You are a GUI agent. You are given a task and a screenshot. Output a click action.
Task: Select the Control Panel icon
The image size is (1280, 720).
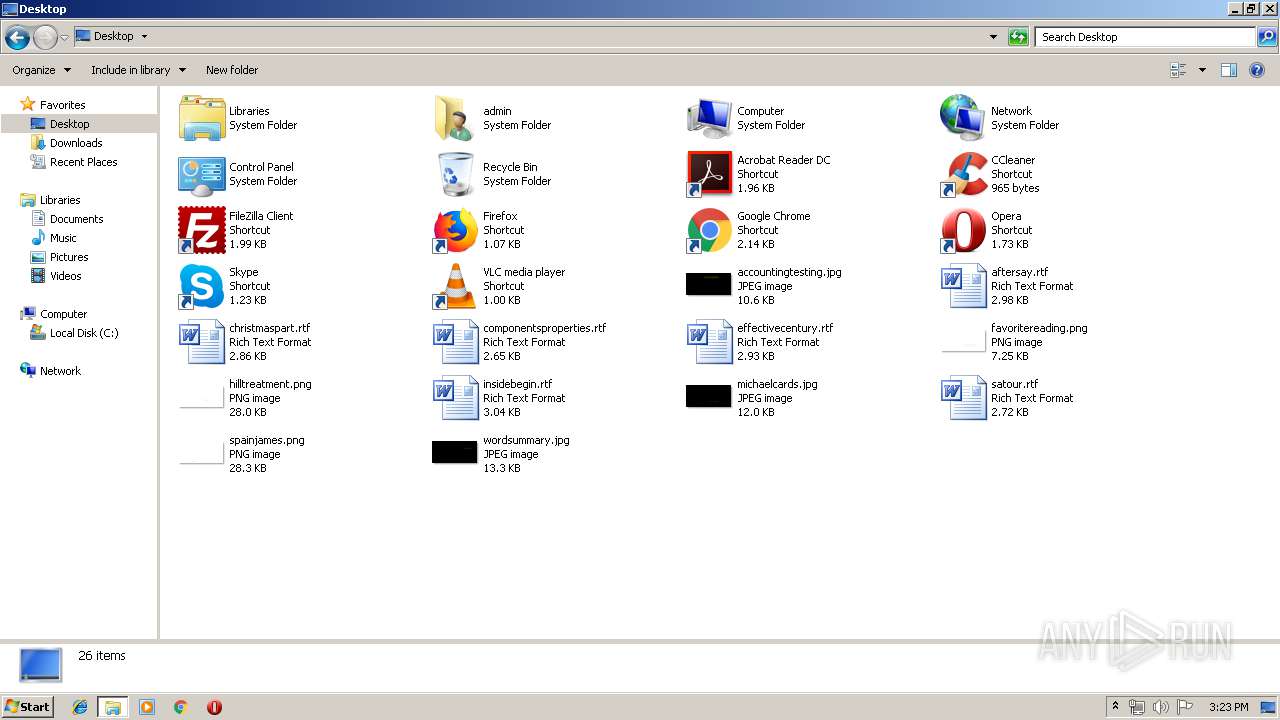(x=202, y=174)
